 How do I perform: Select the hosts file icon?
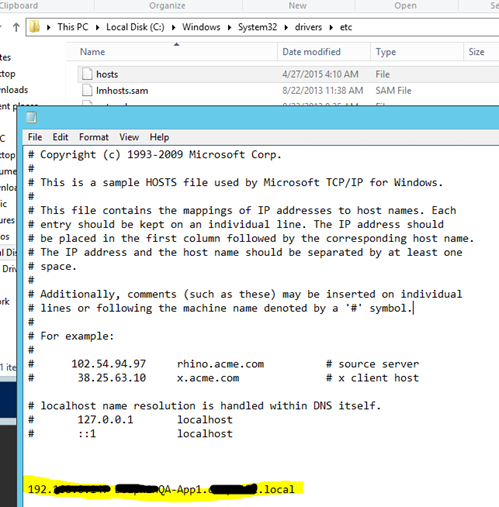(x=87, y=74)
